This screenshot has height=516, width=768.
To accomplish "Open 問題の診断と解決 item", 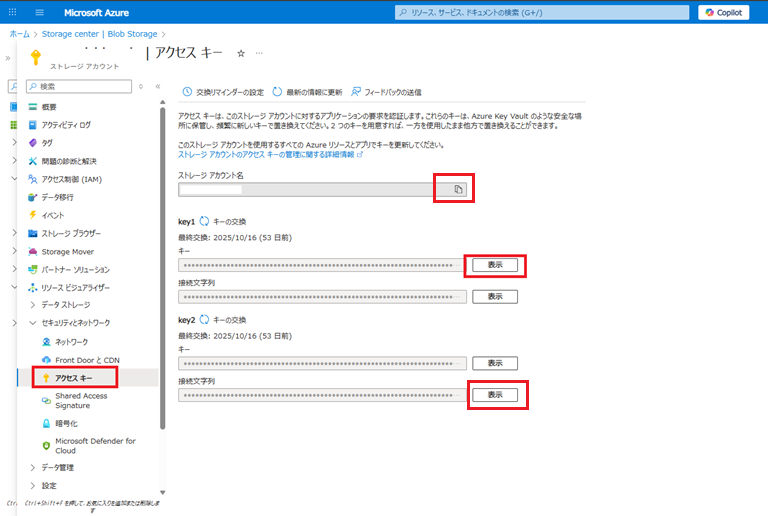I will pos(69,161).
